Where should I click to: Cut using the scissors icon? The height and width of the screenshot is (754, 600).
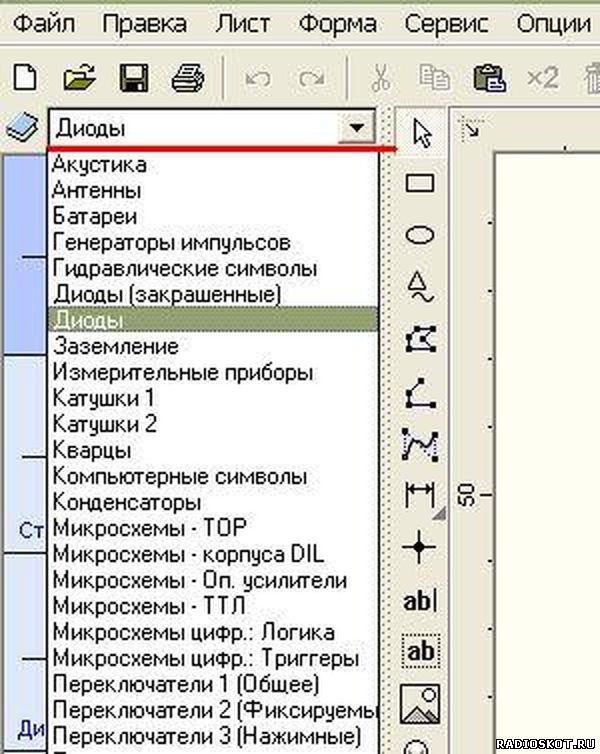point(381,78)
